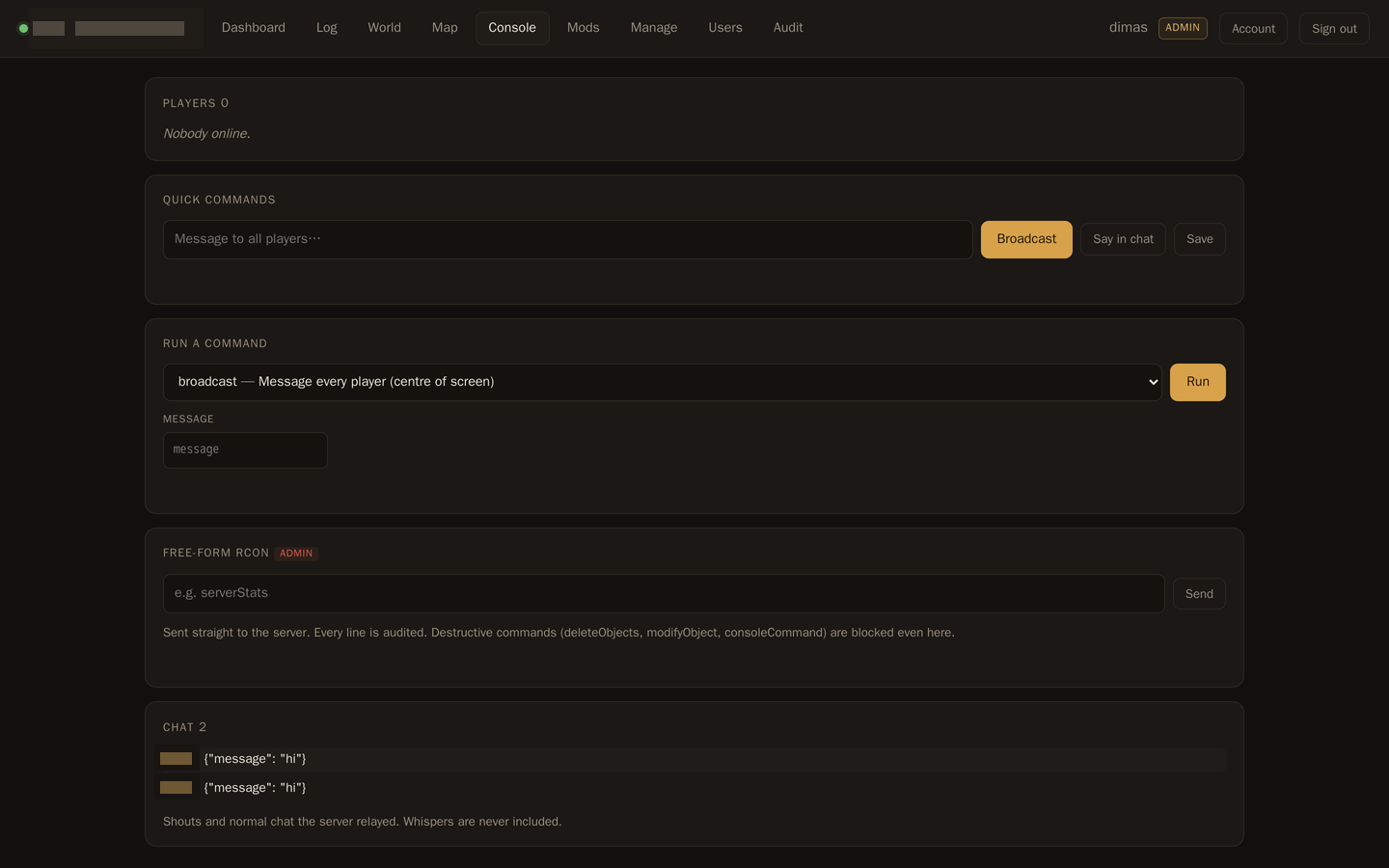
Task: Click the PLAYERS 0 heading
Action: (x=196, y=103)
